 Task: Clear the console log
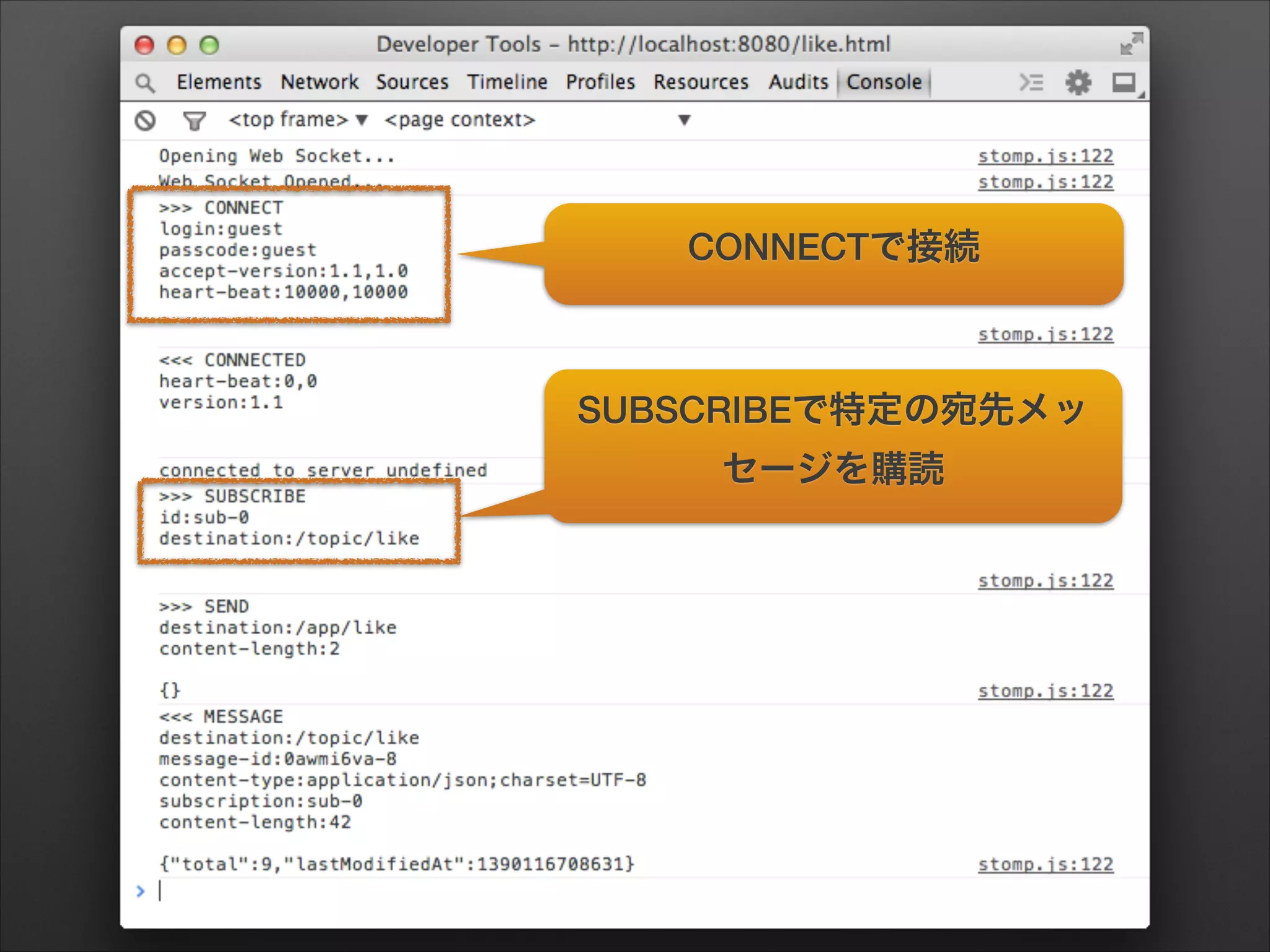145,120
